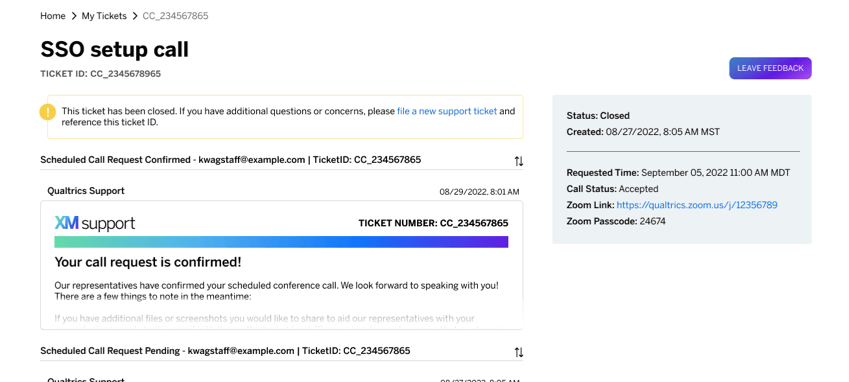Click Scheduled Call Request Pending header
This screenshot has height=382, width=849.
pyautogui.click(x=225, y=351)
